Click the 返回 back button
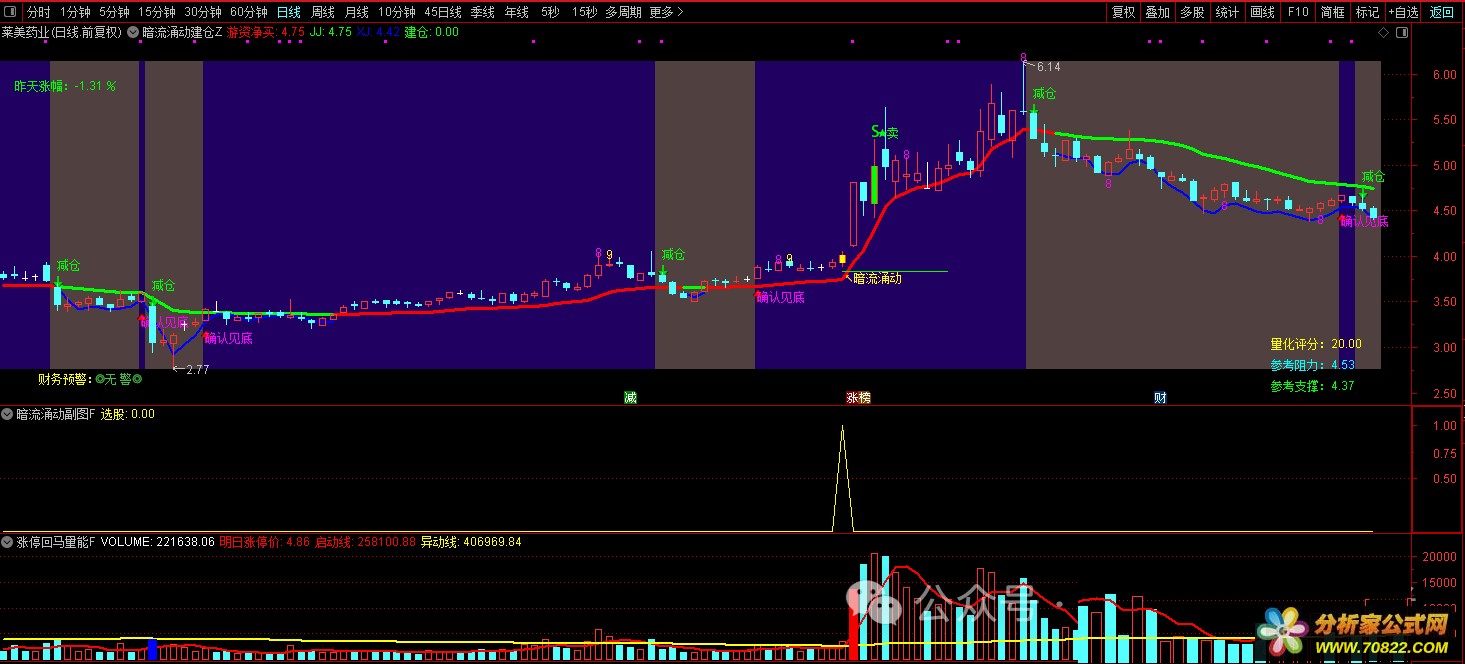 (1442, 12)
